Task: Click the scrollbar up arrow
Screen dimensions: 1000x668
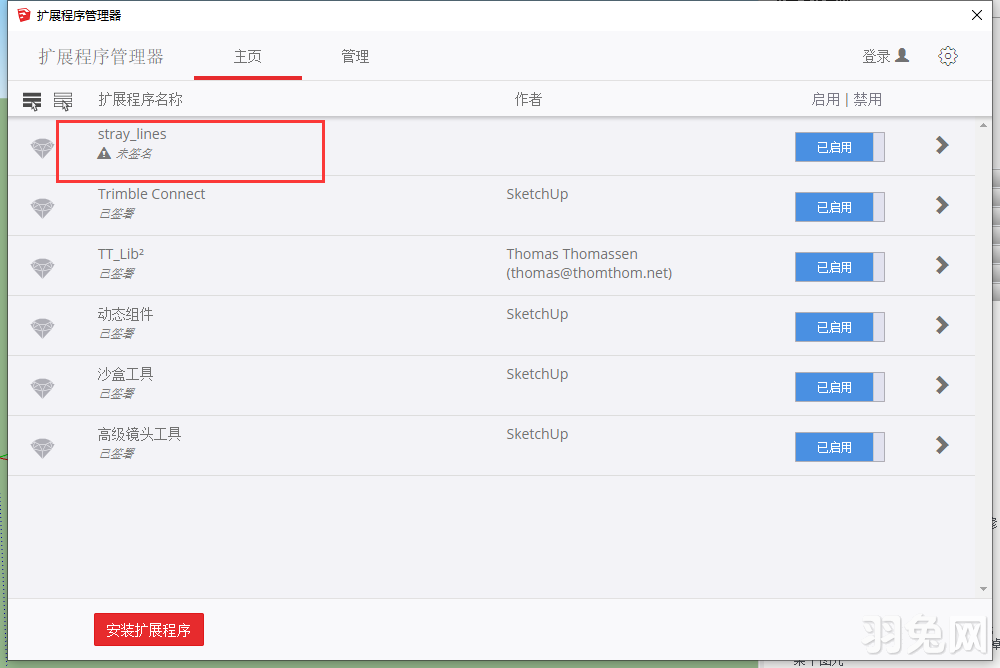Action: pos(982,125)
